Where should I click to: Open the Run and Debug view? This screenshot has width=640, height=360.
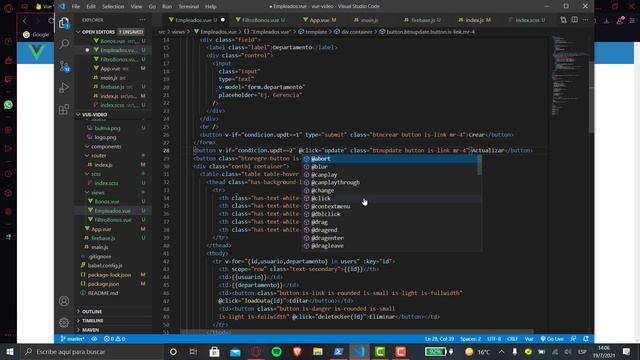pyautogui.click(x=64, y=87)
